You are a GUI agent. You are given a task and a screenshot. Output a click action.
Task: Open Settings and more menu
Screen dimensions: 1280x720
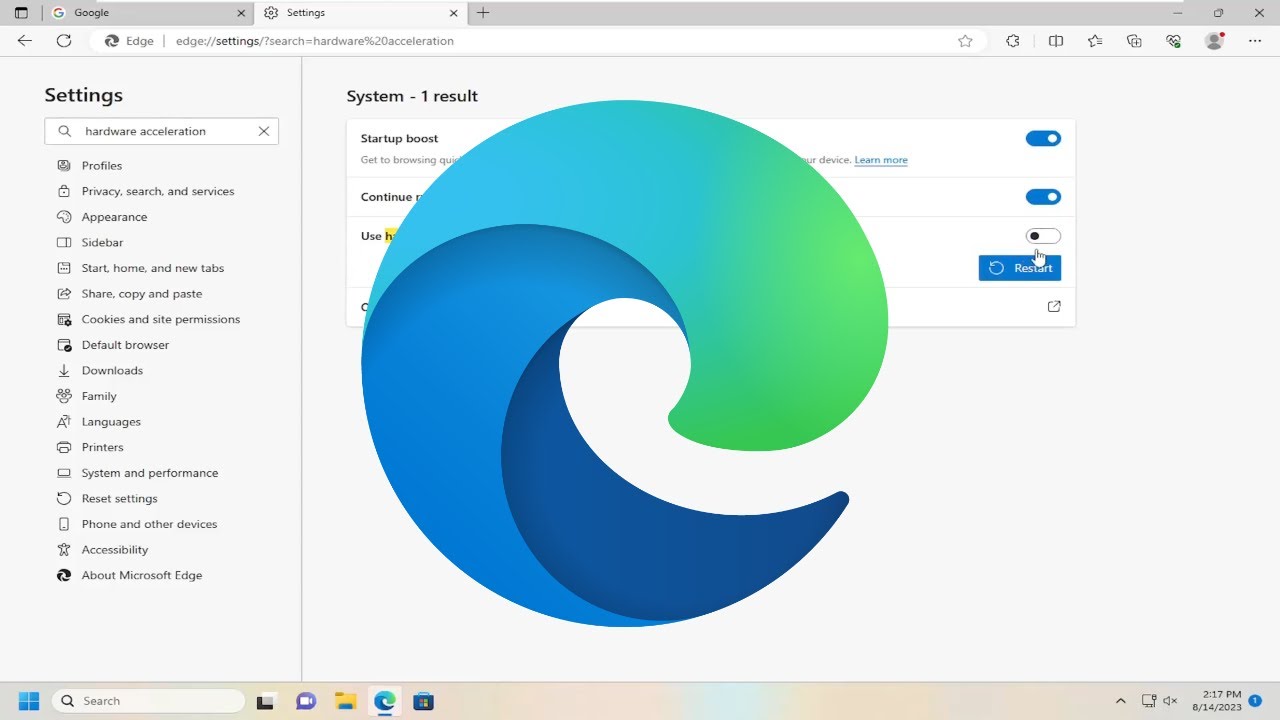pyautogui.click(x=1255, y=41)
